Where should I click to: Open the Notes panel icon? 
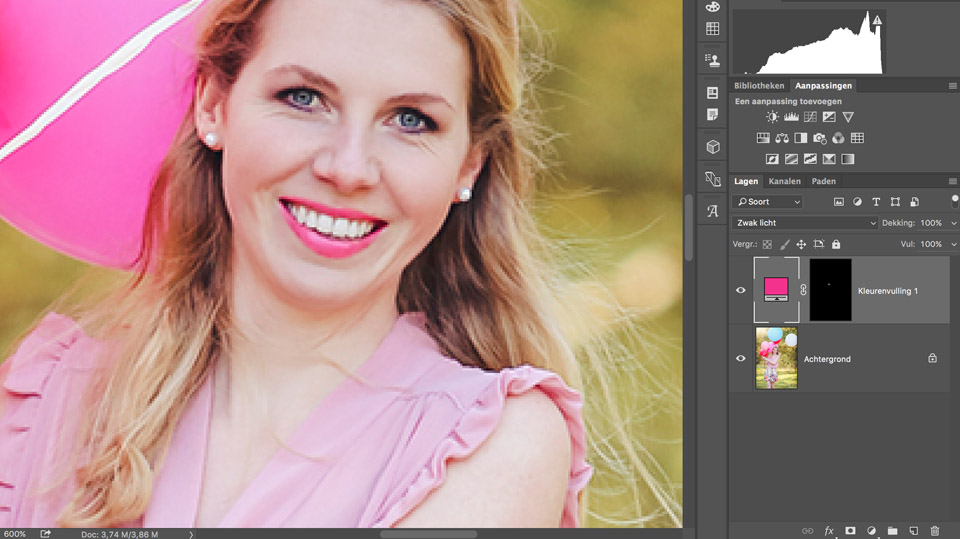(713, 115)
